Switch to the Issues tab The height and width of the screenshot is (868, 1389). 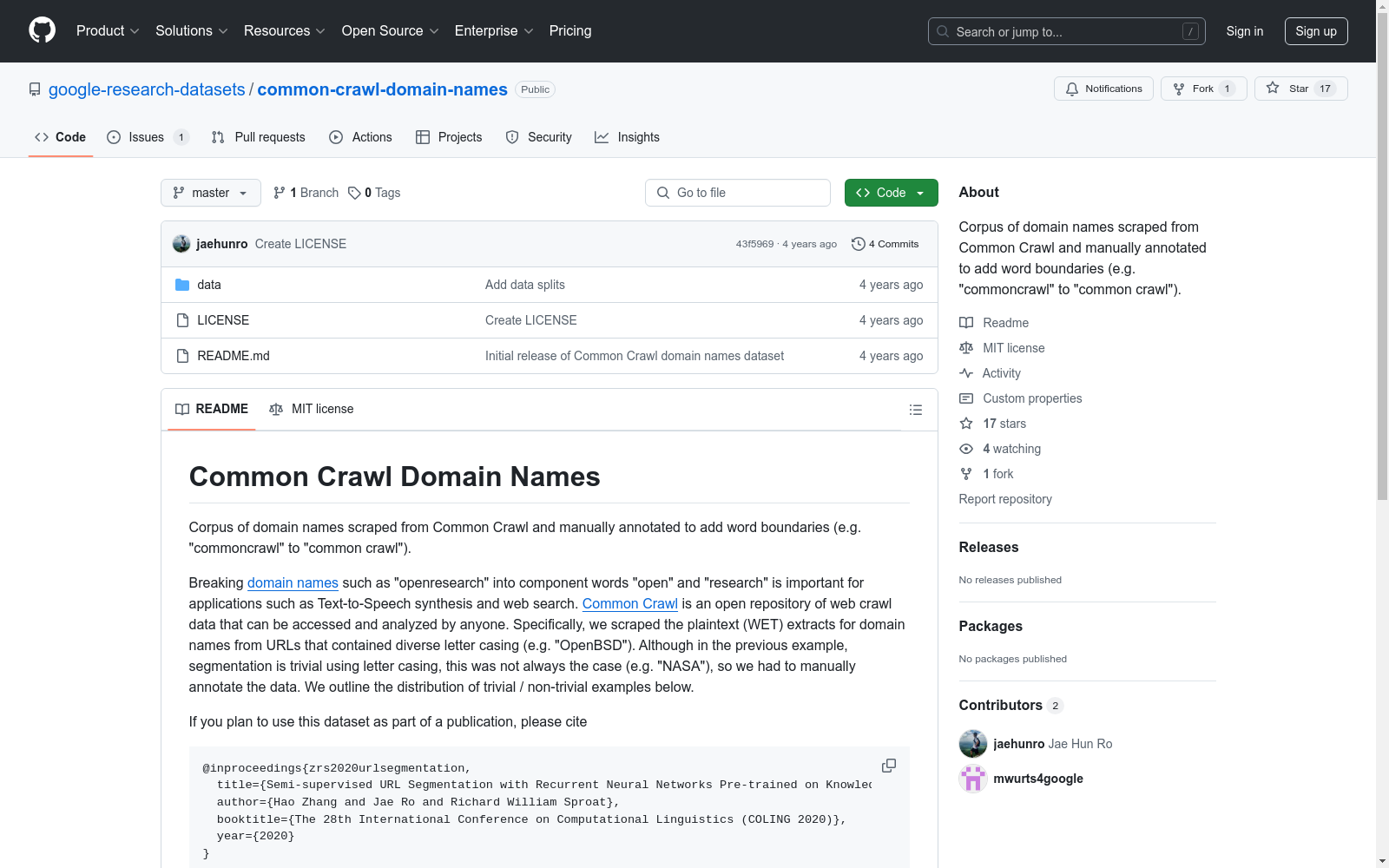point(148,137)
